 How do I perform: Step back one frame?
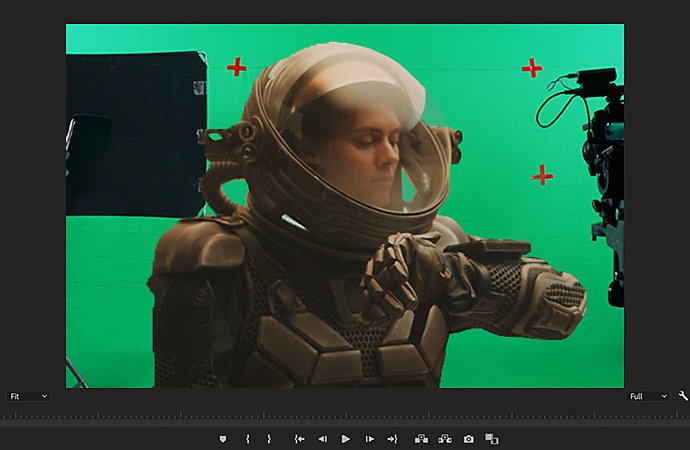(323, 439)
